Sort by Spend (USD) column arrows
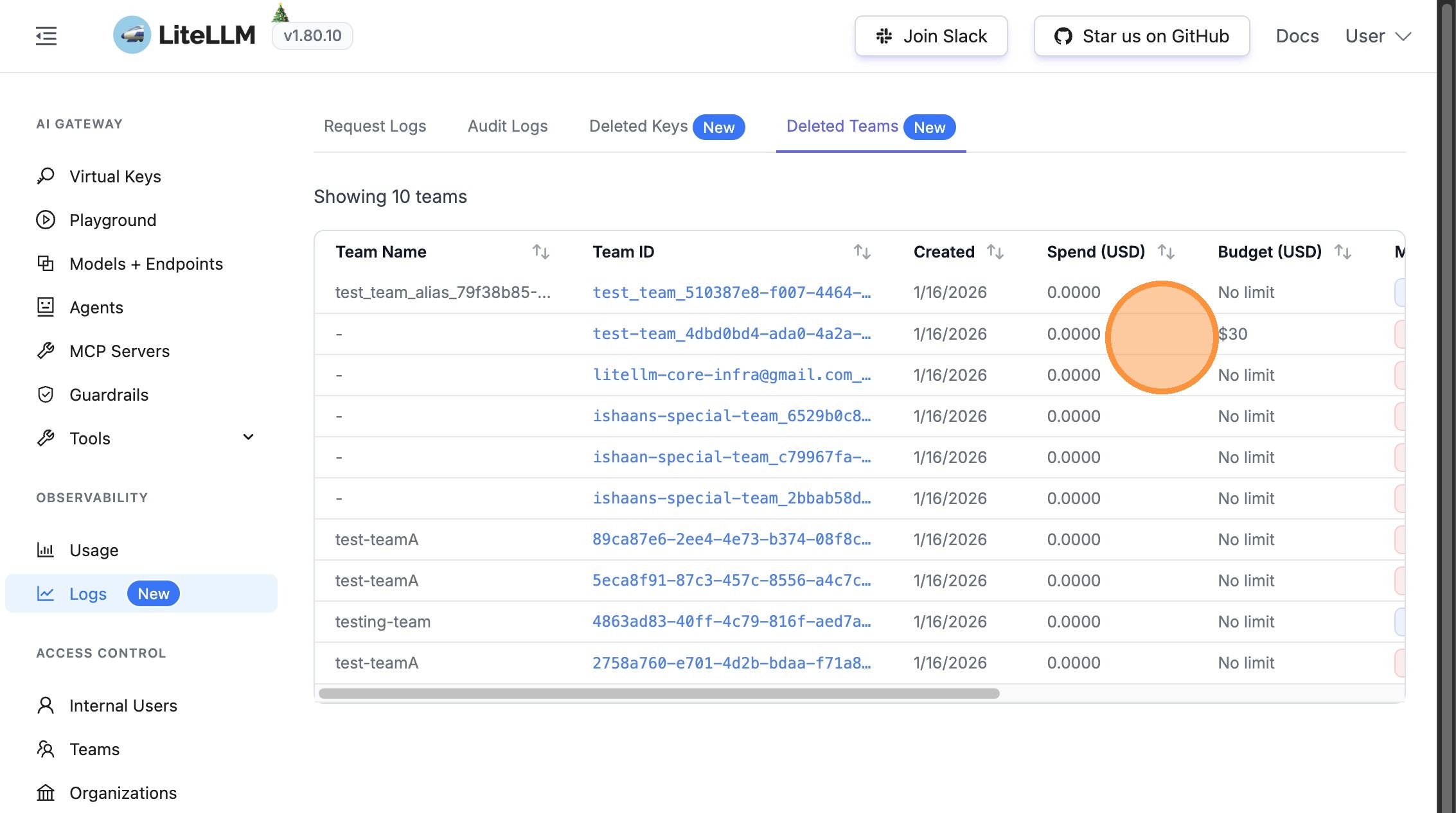 point(1166,252)
